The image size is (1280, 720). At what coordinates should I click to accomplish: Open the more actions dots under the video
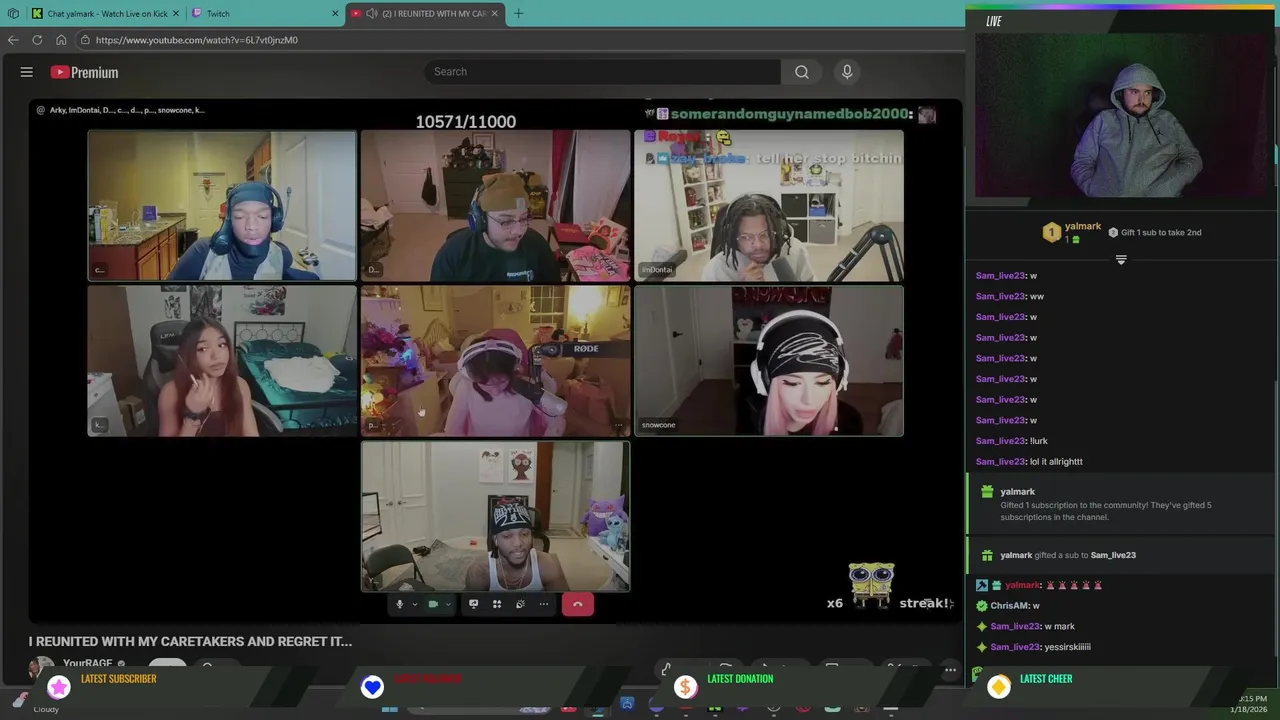pyautogui.click(x=950, y=669)
